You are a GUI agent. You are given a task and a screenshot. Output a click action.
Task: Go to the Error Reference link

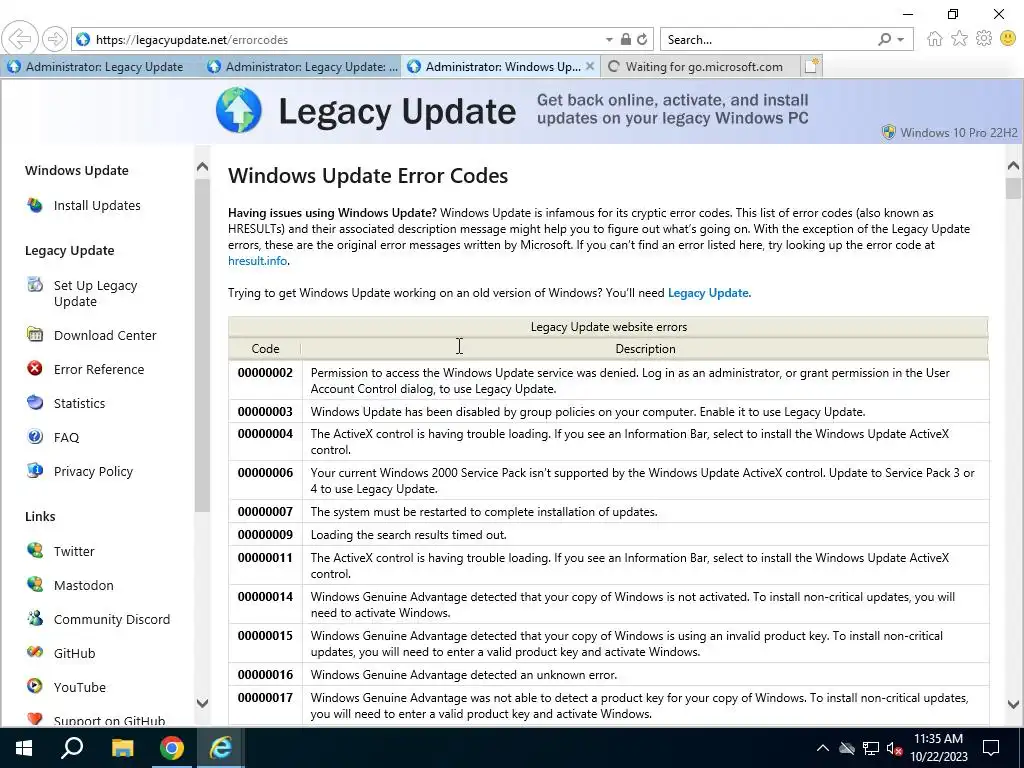(99, 369)
